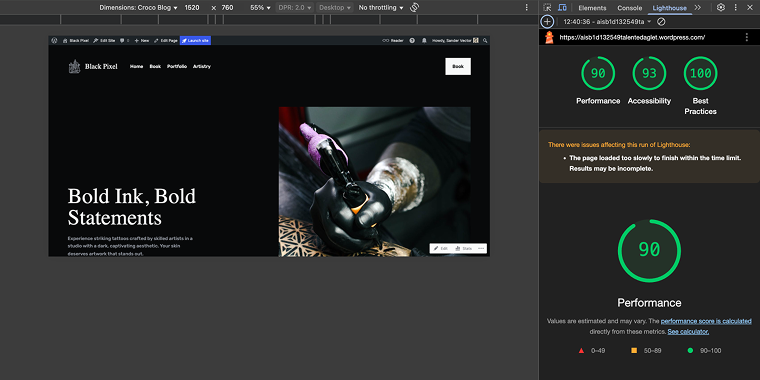Image resolution: width=760 pixels, height=380 pixels.
Task: Open the No throttling dropdown
Action: pyautogui.click(x=381, y=8)
